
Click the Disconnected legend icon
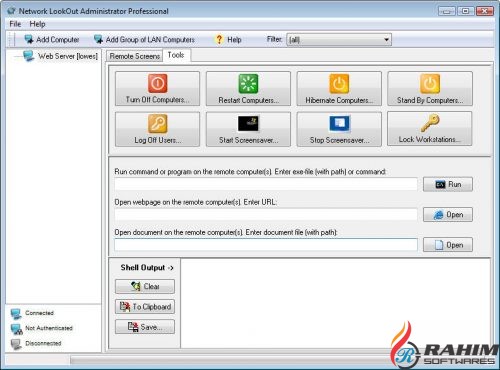point(16,344)
